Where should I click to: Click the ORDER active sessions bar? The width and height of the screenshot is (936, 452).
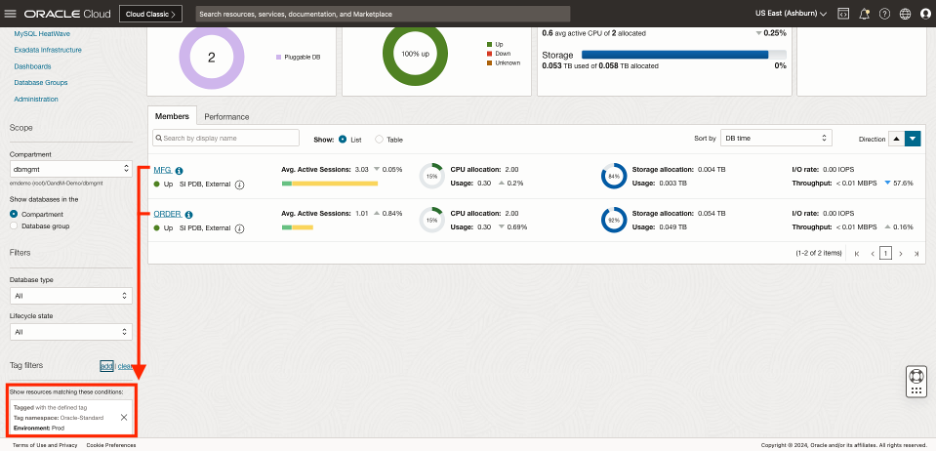click(x=297, y=227)
